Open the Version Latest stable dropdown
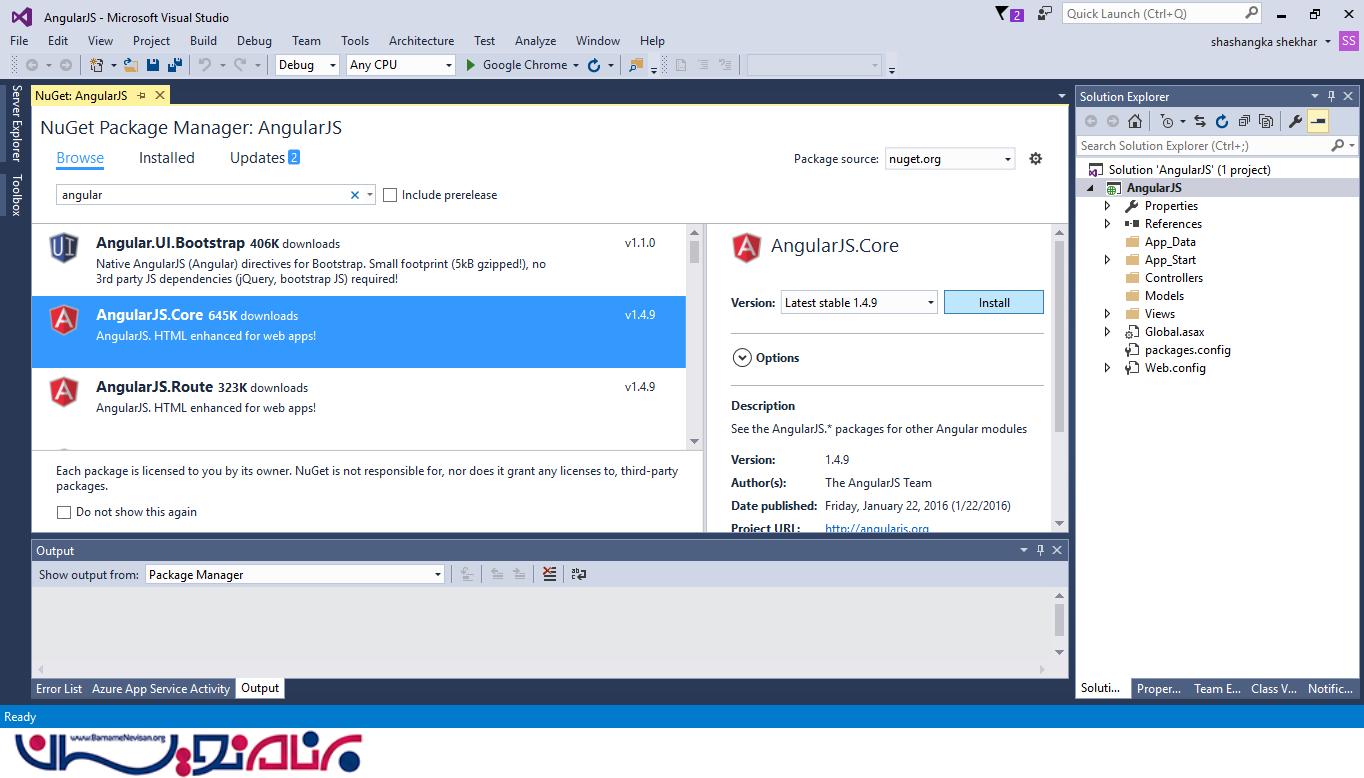 (x=930, y=303)
